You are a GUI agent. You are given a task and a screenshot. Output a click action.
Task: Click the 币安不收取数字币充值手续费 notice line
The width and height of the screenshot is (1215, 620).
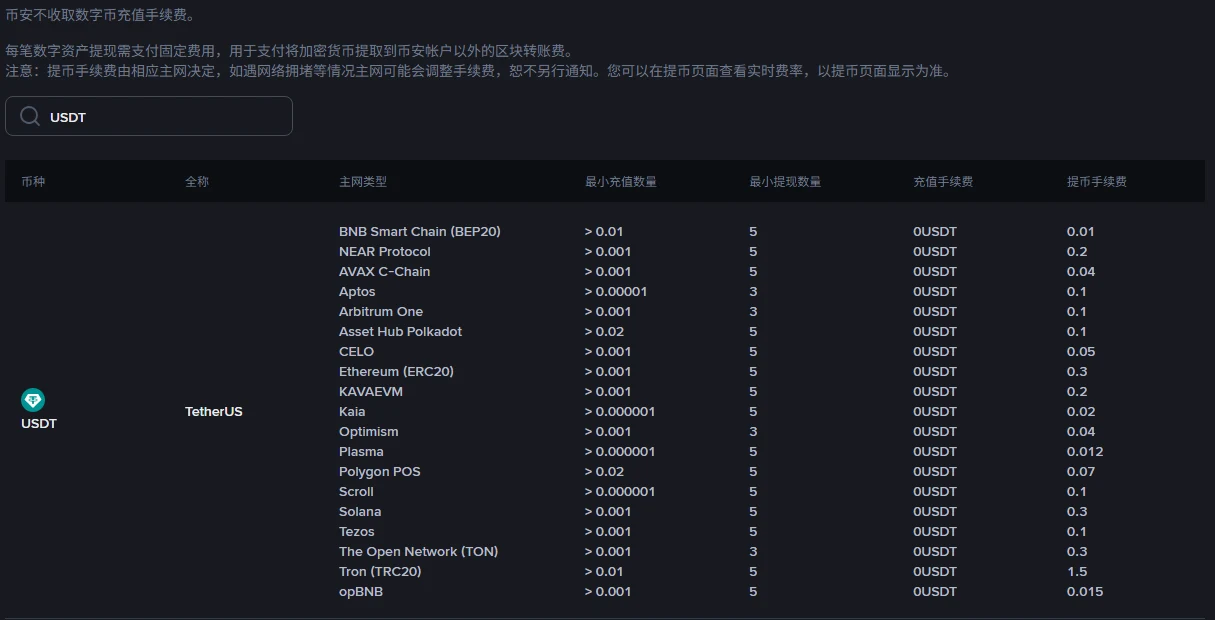[x=101, y=15]
